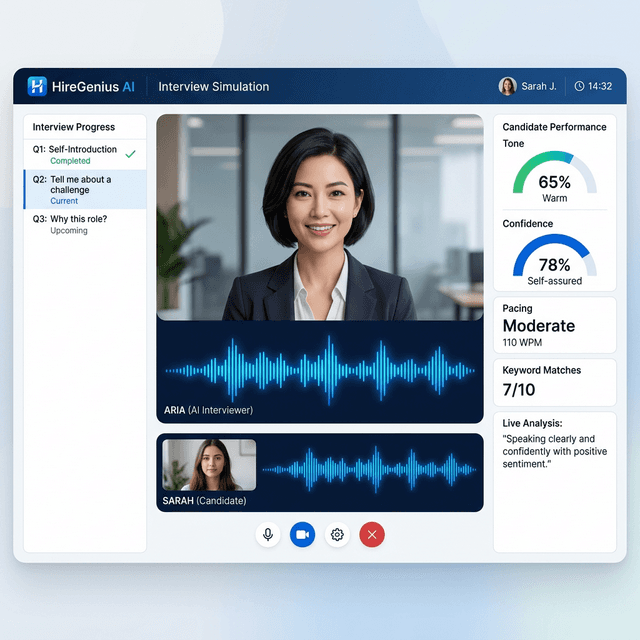Open the Keyword Matches 7/10 card

(554, 380)
